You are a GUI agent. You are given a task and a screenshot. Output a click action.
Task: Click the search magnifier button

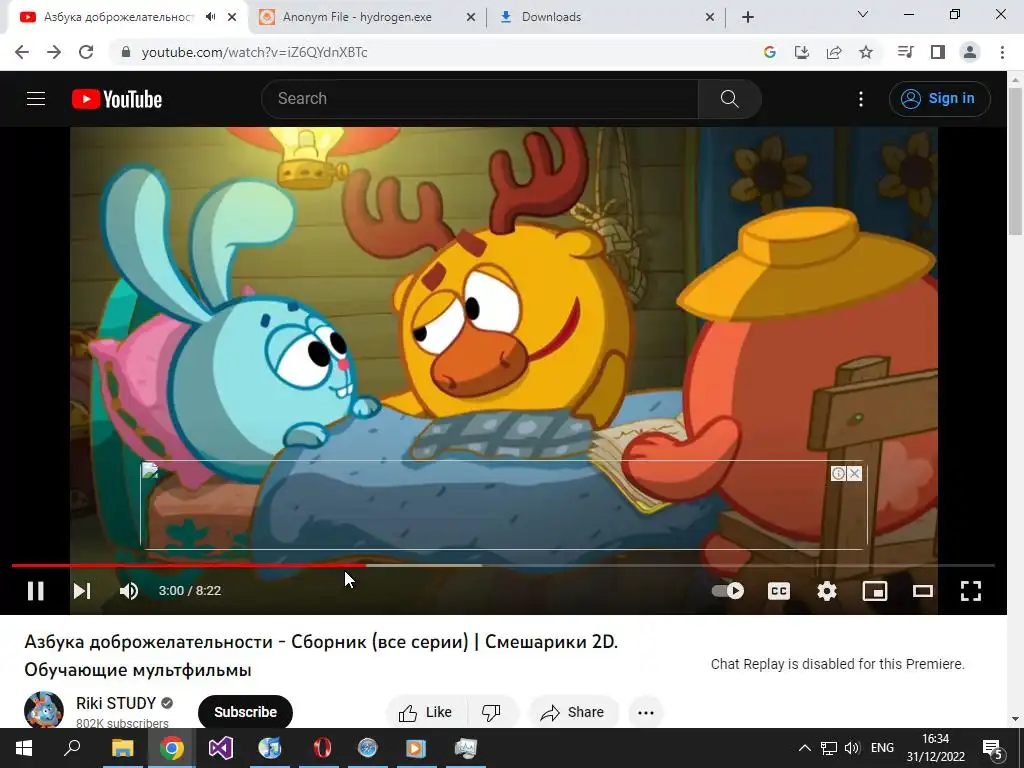(729, 99)
